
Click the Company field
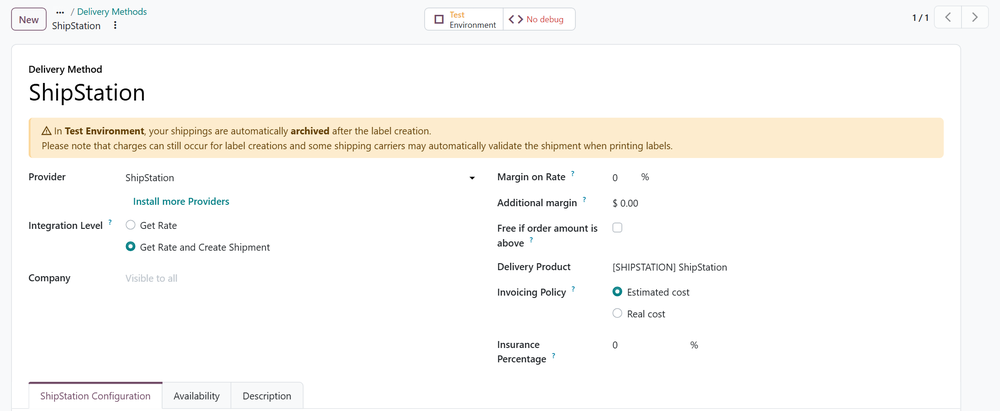point(300,278)
